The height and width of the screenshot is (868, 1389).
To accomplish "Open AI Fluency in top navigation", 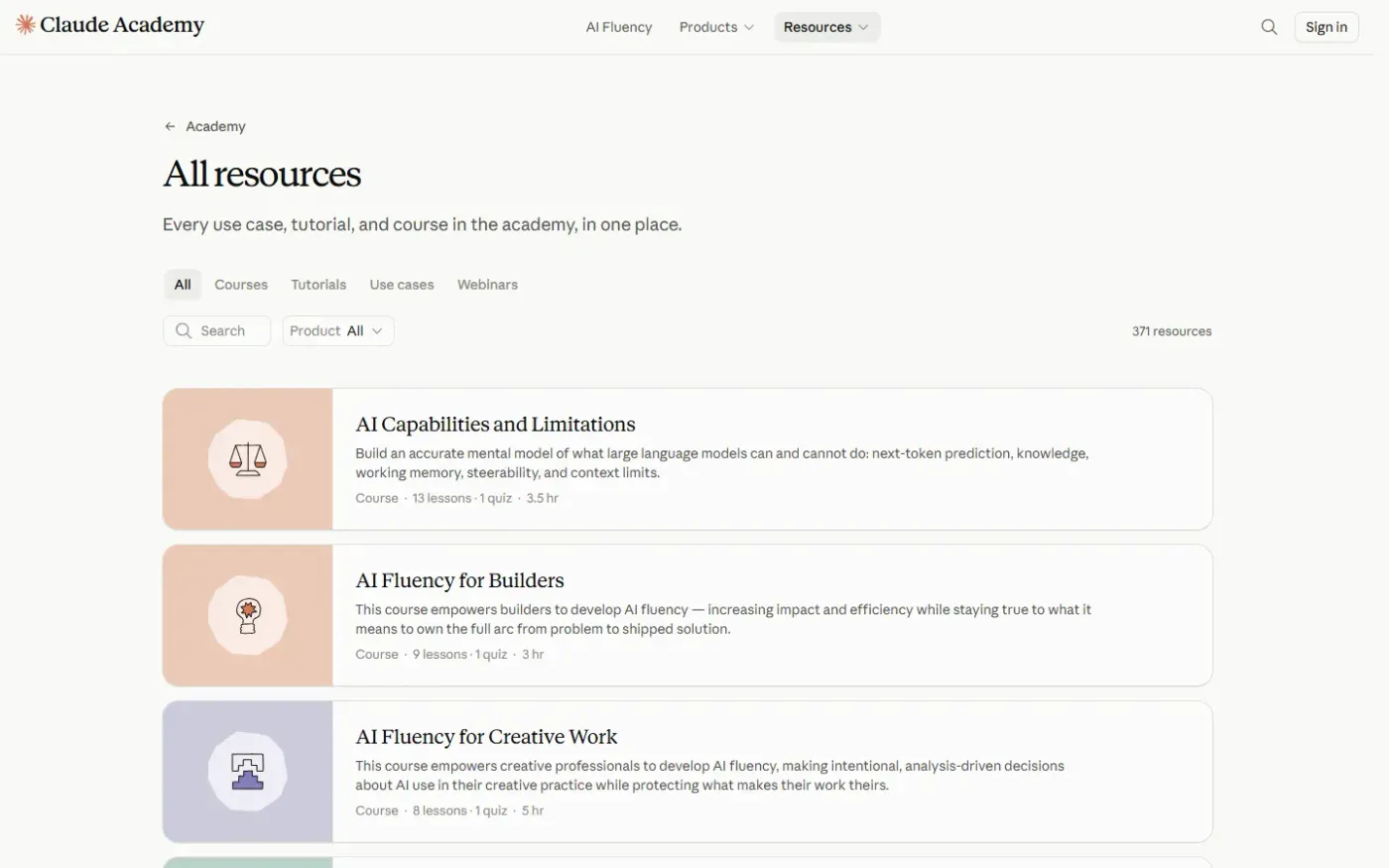I will [x=619, y=27].
